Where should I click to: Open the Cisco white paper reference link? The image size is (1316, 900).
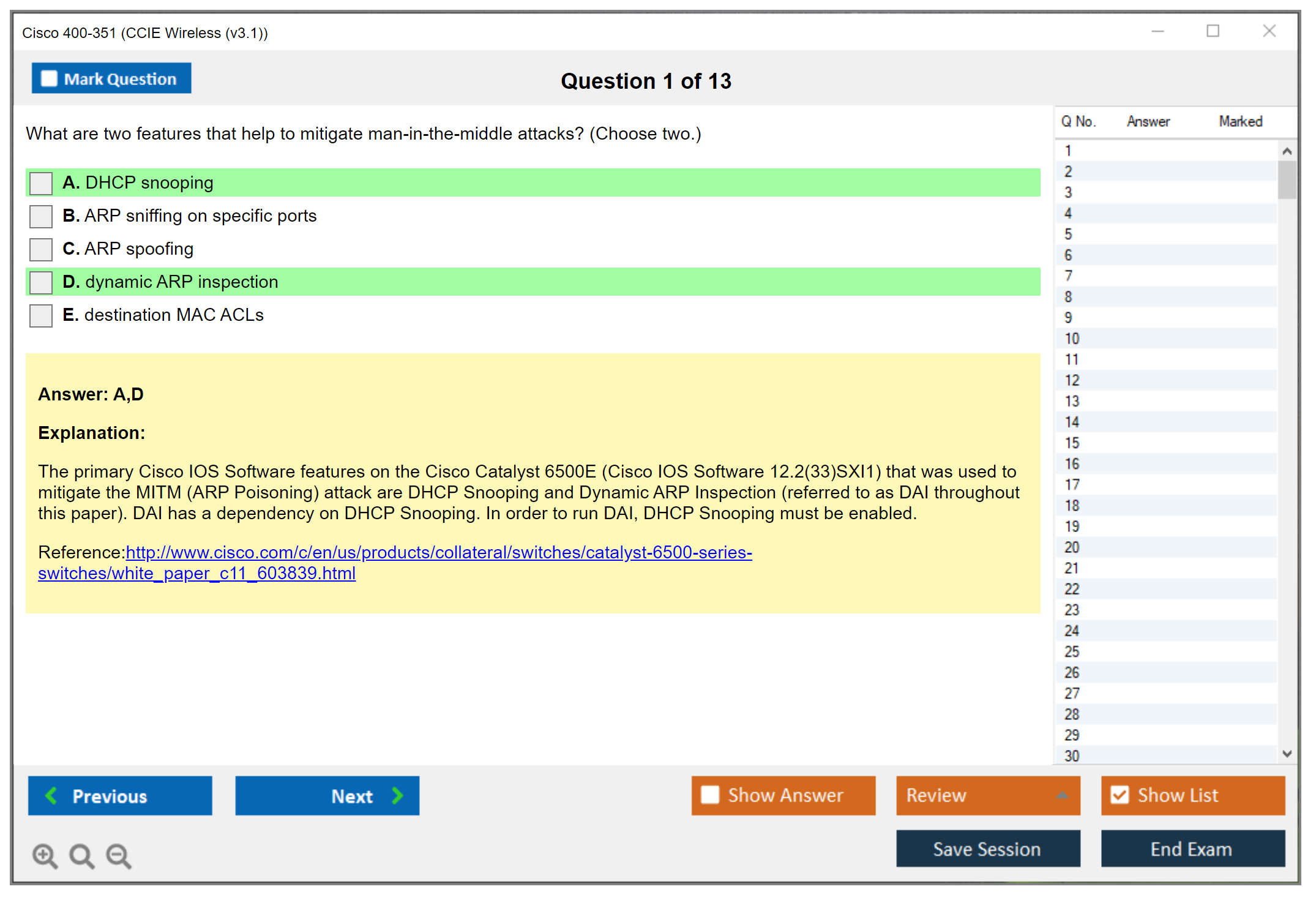438,552
